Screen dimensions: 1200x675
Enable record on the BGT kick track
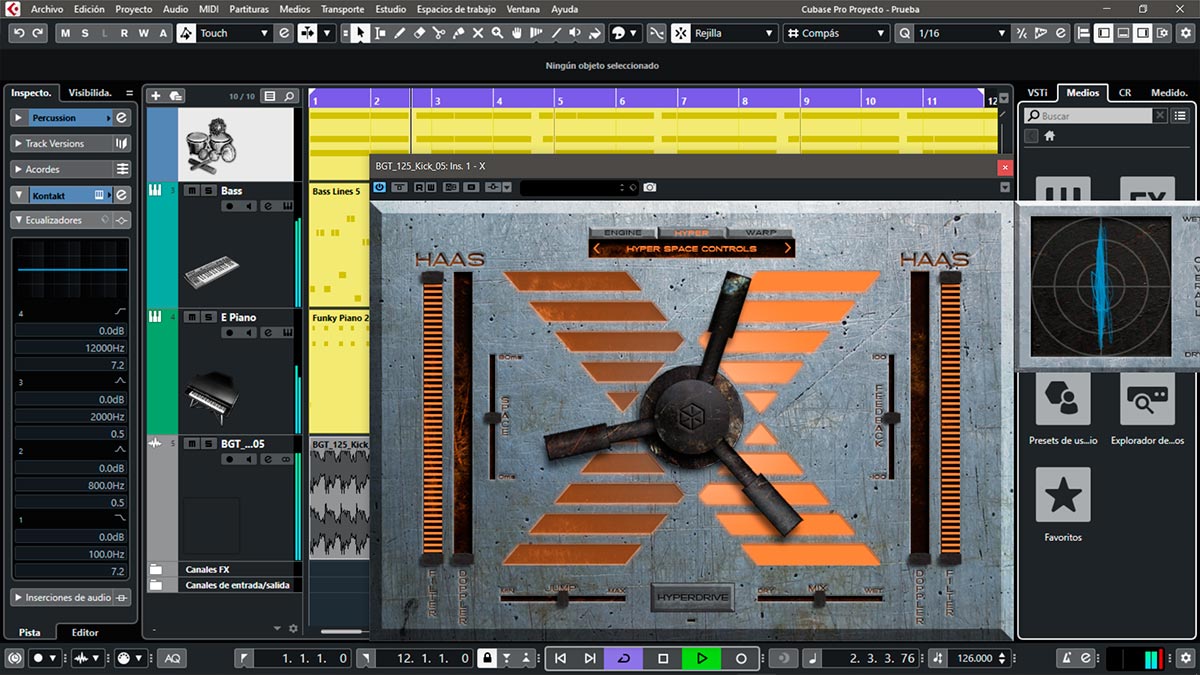pos(231,459)
